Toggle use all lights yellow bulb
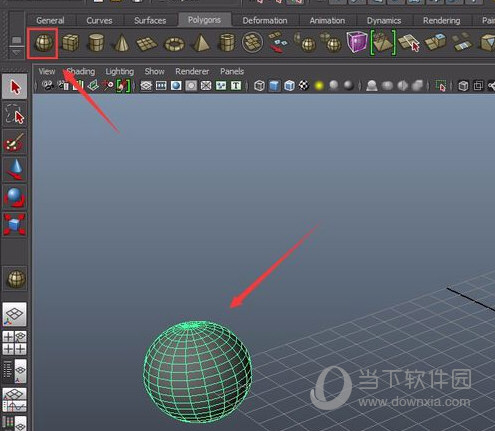 [x=319, y=86]
